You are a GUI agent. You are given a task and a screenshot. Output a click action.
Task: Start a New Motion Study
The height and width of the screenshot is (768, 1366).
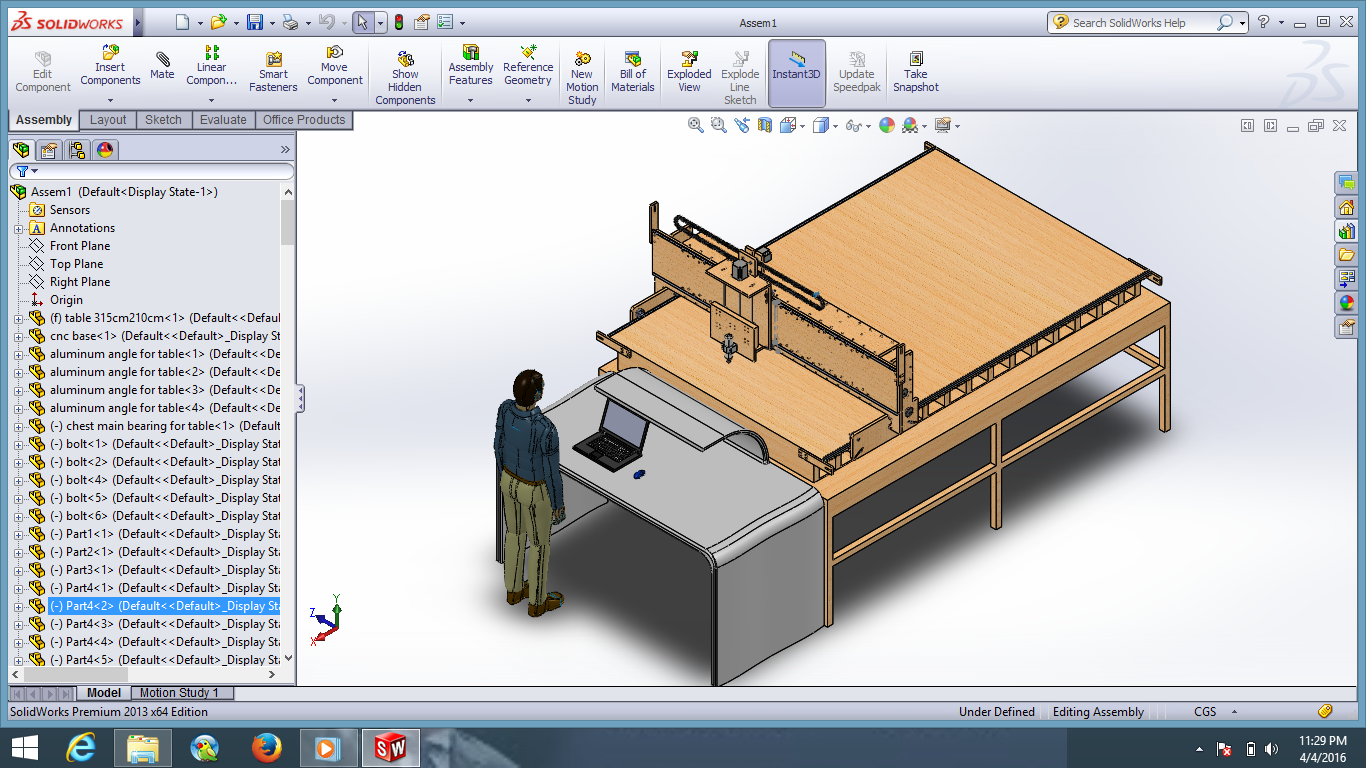coord(582,78)
